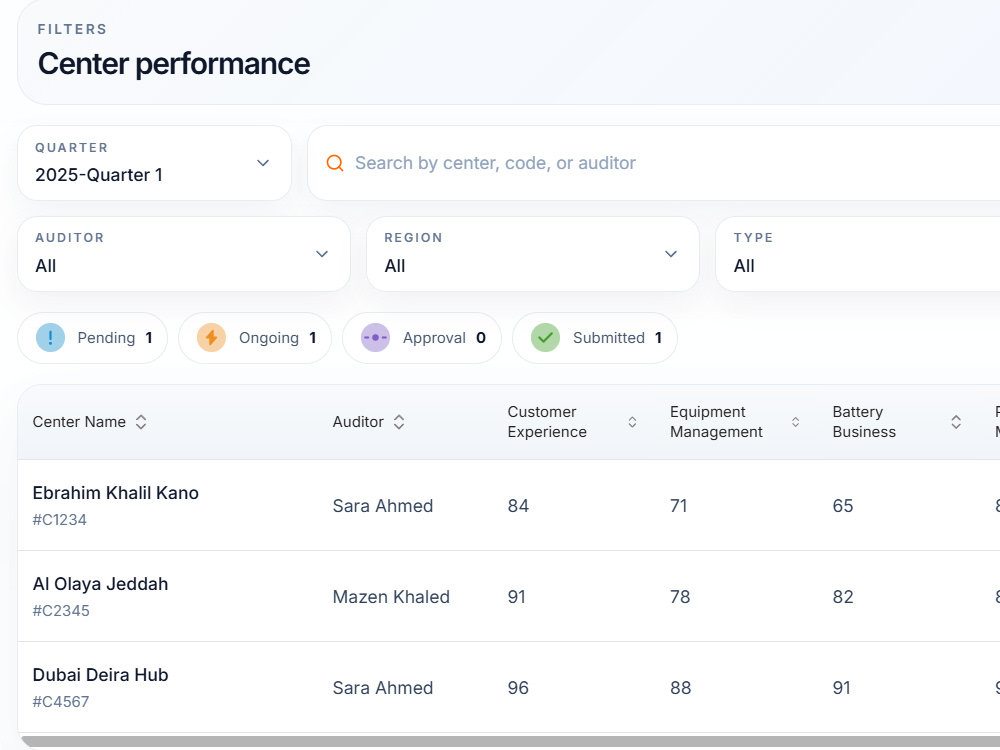Click the orange search magnifier icon

[x=335, y=163]
